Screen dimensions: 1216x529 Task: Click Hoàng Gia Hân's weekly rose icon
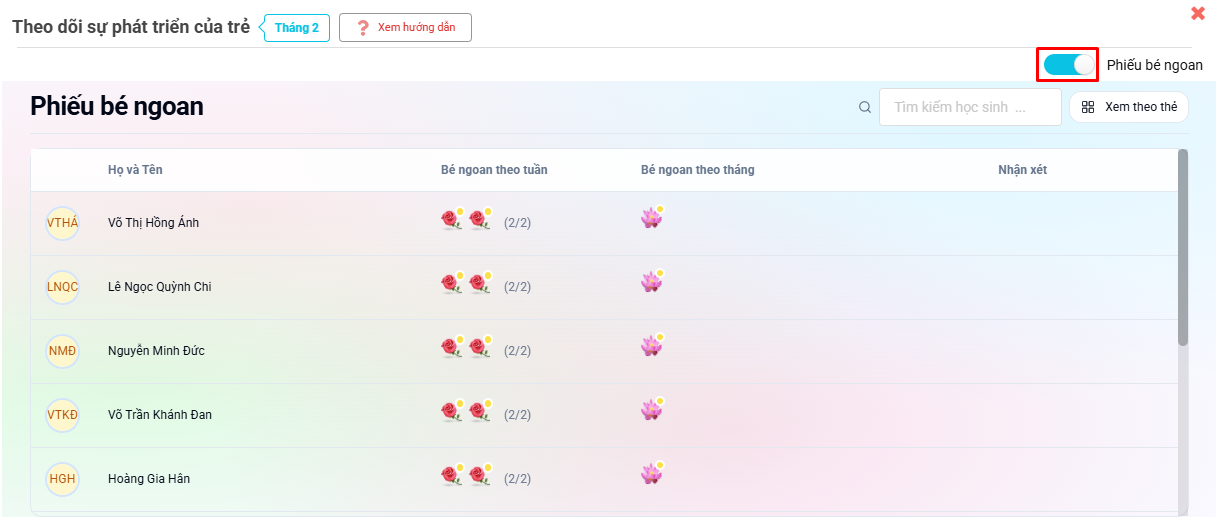452,477
